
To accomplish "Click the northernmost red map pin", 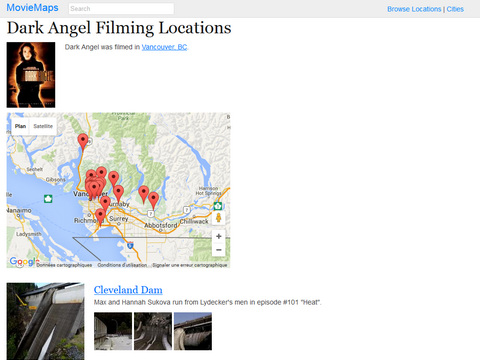I will point(83,141).
